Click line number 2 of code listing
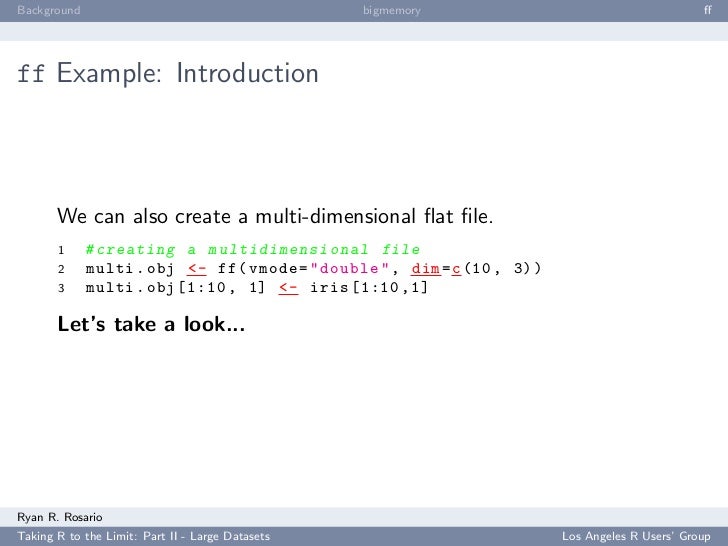The height and width of the screenshot is (546, 728). tap(61, 269)
